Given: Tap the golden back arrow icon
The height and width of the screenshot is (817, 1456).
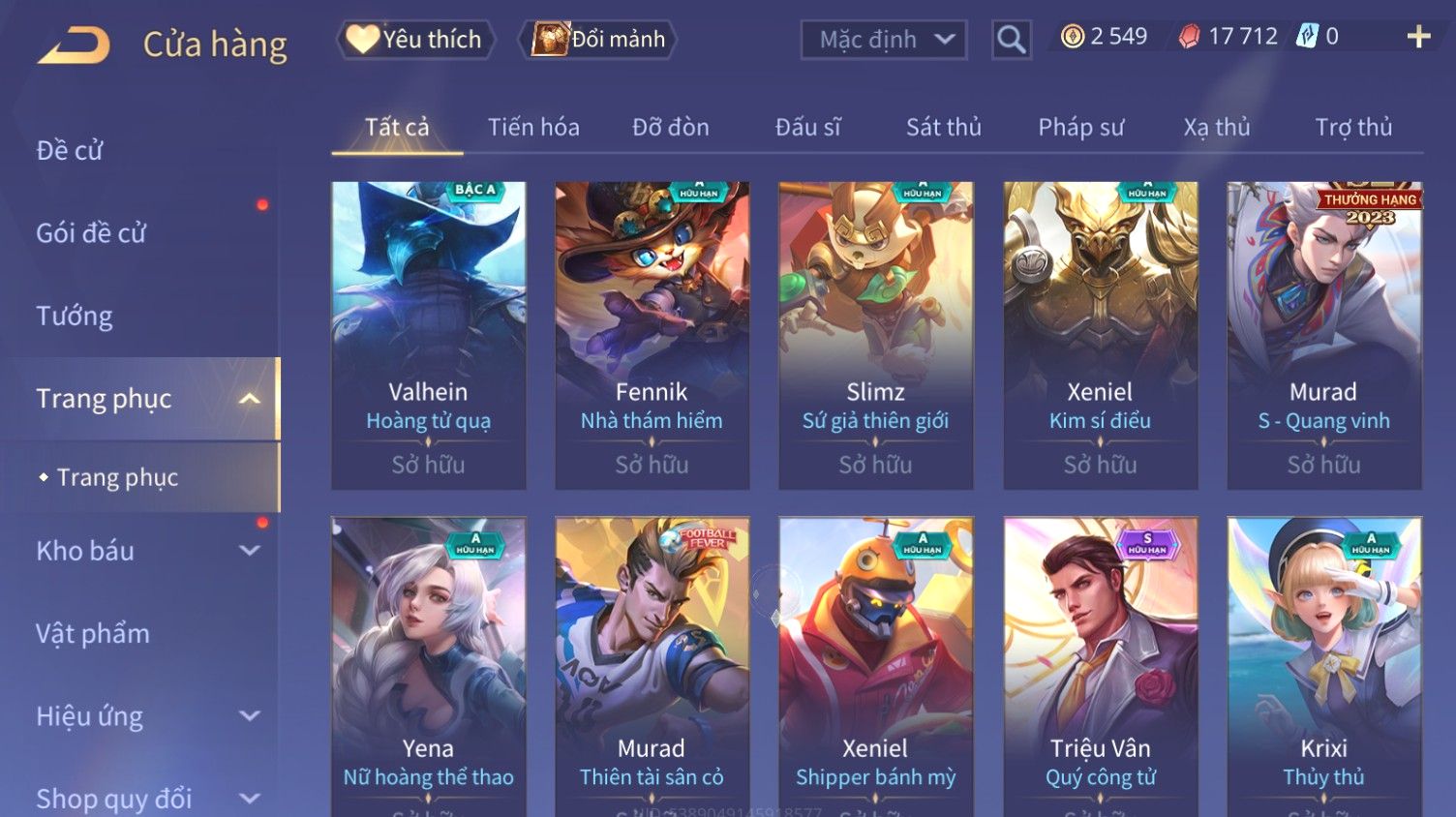Looking at the screenshot, I should click(x=74, y=45).
